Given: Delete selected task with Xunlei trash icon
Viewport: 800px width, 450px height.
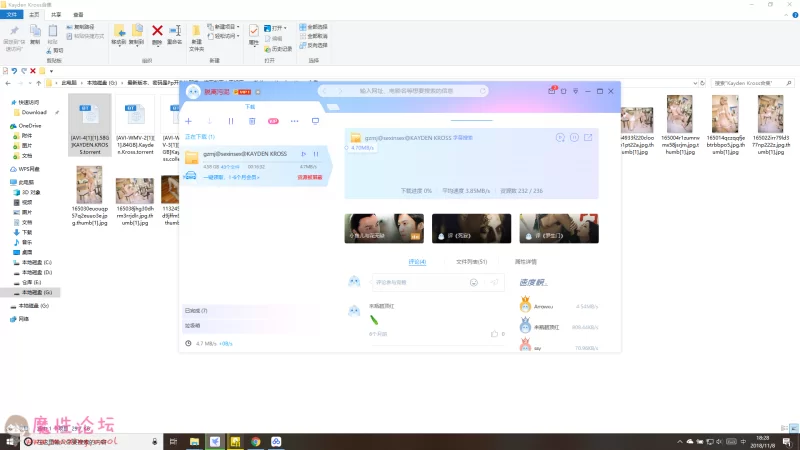Looking at the screenshot, I should pos(252,121).
